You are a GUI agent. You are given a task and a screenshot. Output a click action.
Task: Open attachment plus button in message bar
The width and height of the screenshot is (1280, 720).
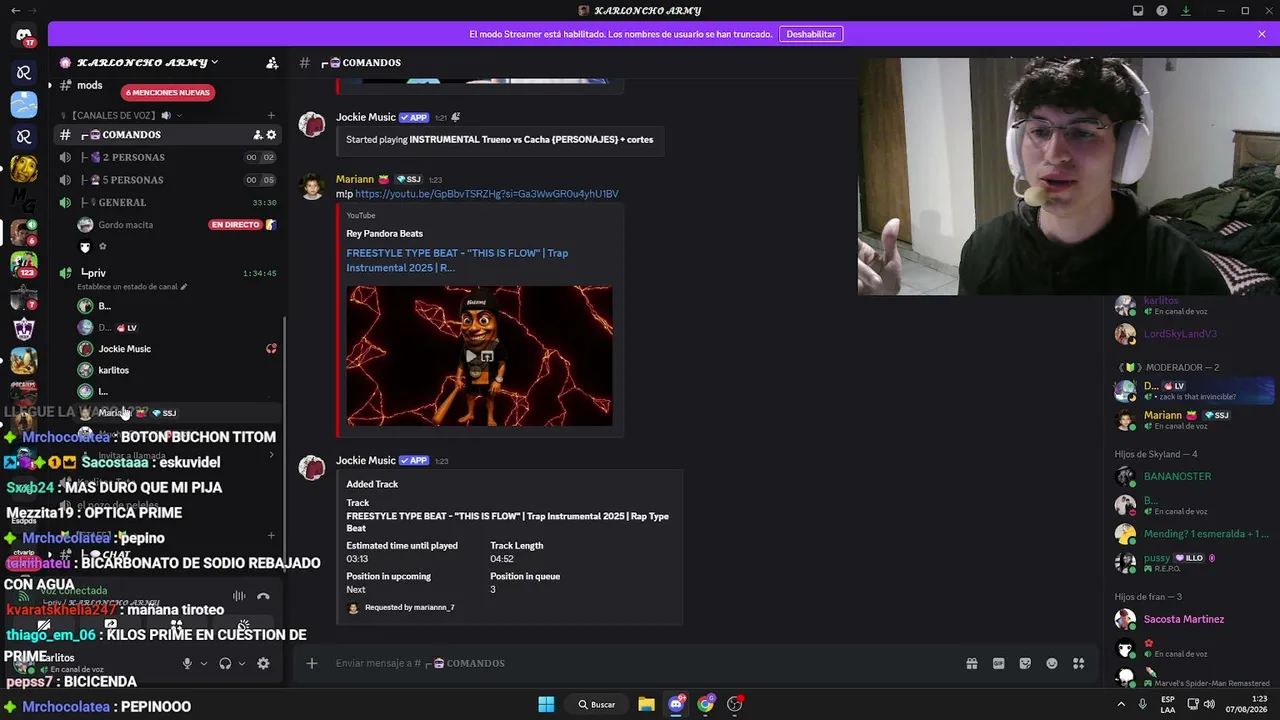312,663
